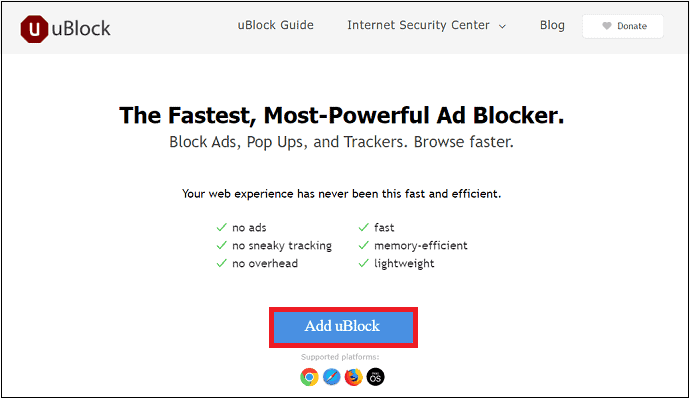Screen dimensions: 690x398
Task: Click the heart icon in Donate button
Action: [x=607, y=26]
